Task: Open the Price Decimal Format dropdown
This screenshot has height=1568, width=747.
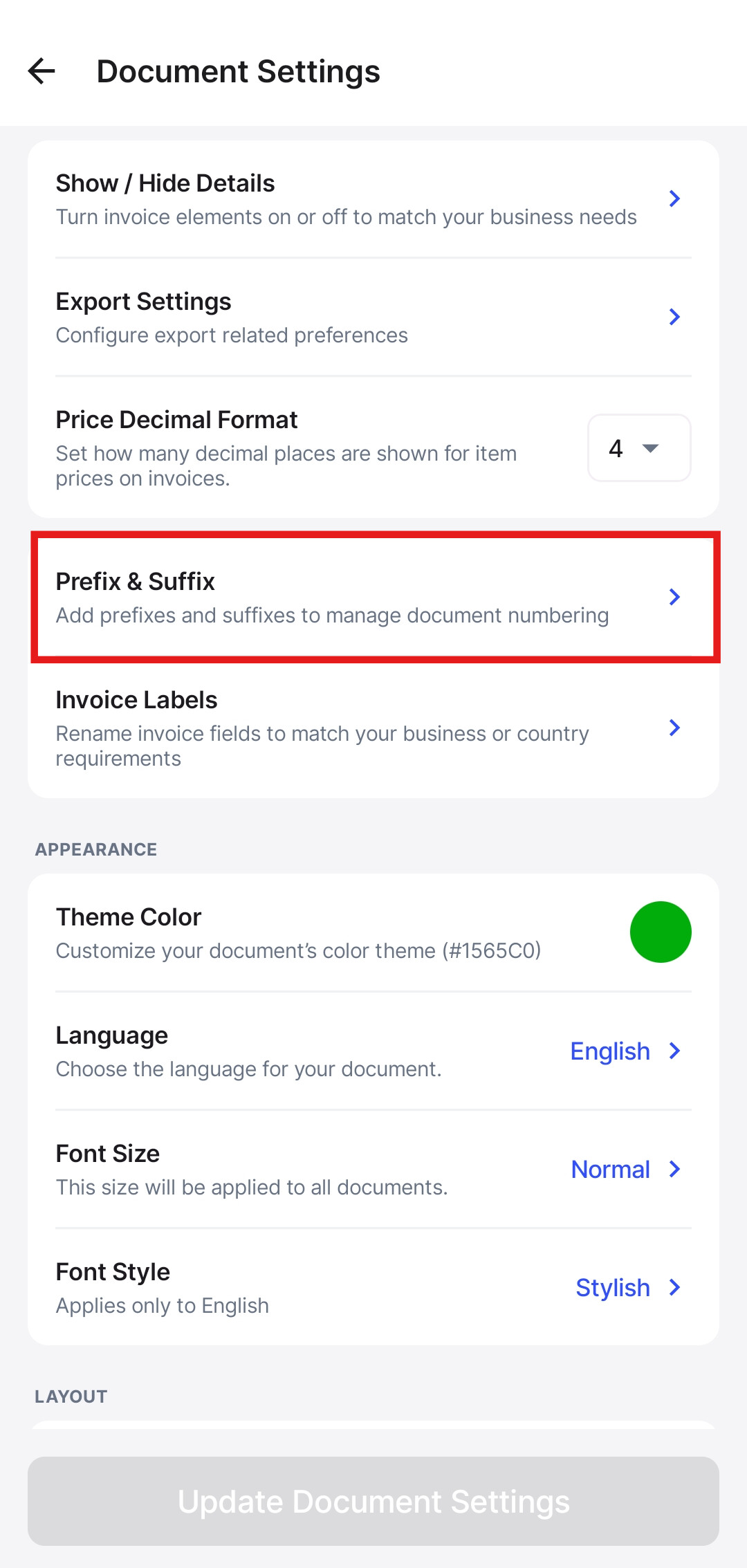Action: [638, 448]
